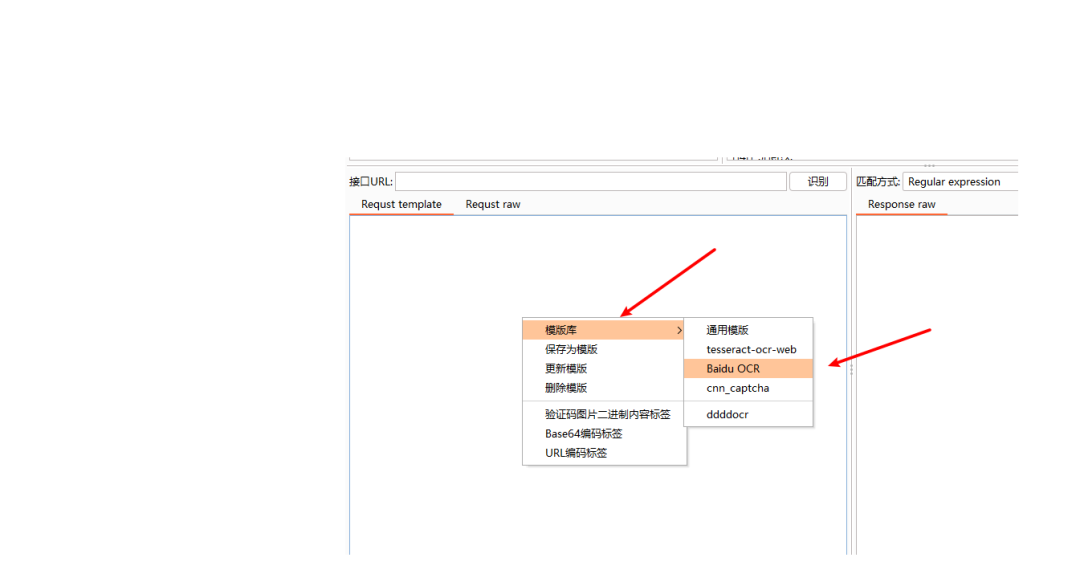1080x582 pixels.
Task: Insert the "URL编码标签" tag
Action: click(578, 452)
